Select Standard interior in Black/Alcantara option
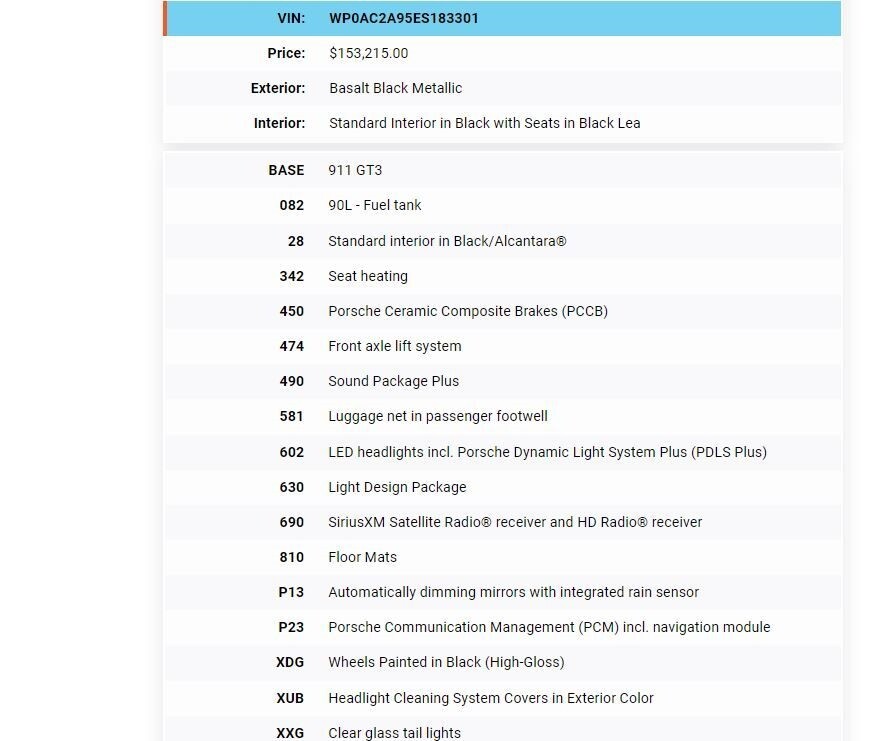873x741 pixels. point(447,242)
